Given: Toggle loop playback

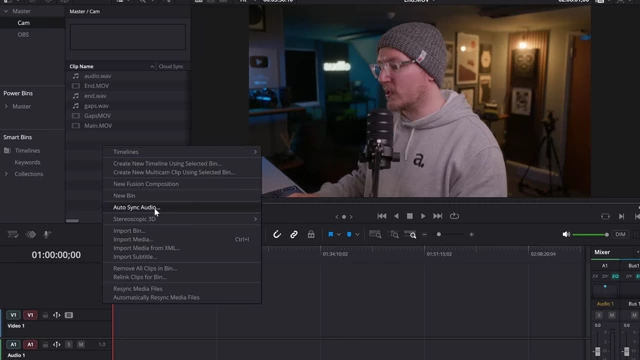Looking at the screenshot, I should (x=454, y=216).
